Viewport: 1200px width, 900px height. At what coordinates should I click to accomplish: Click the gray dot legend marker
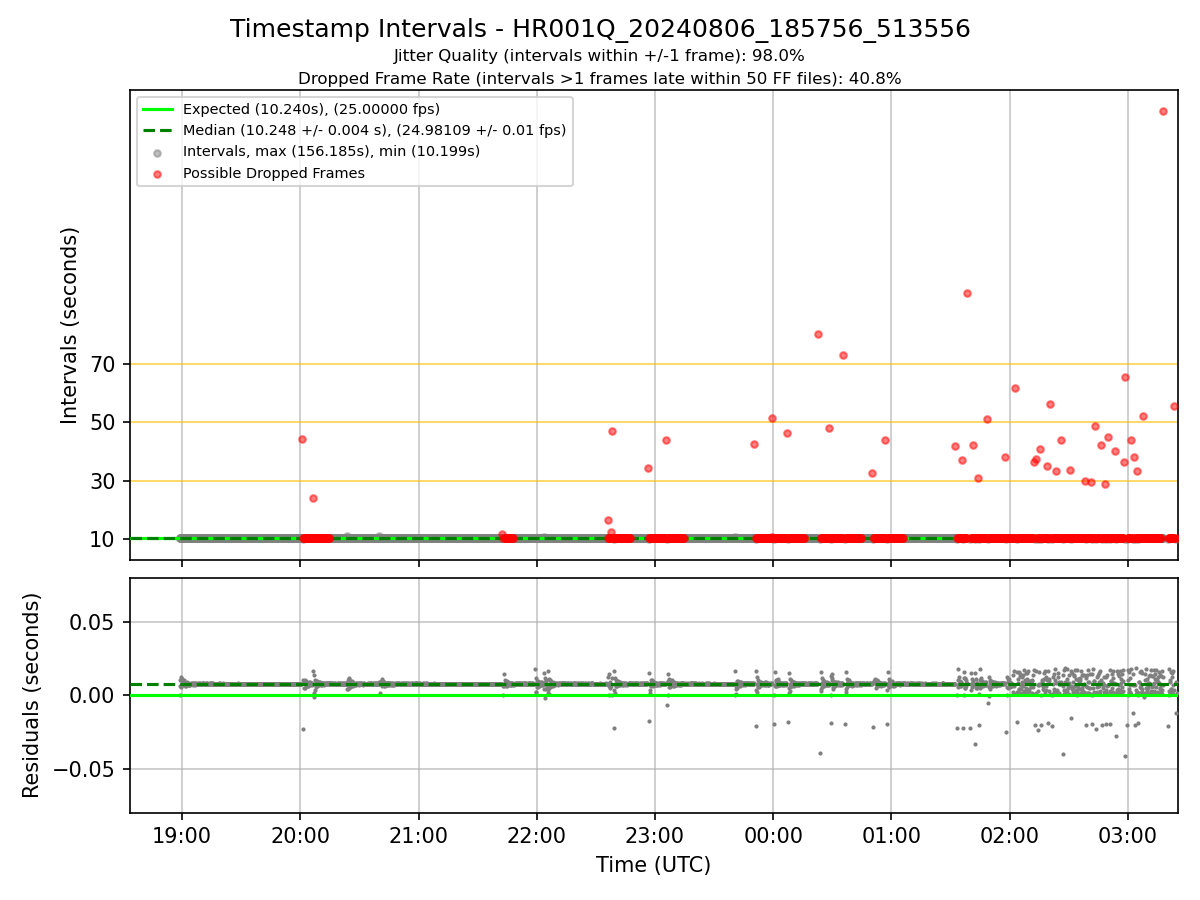click(158, 152)
